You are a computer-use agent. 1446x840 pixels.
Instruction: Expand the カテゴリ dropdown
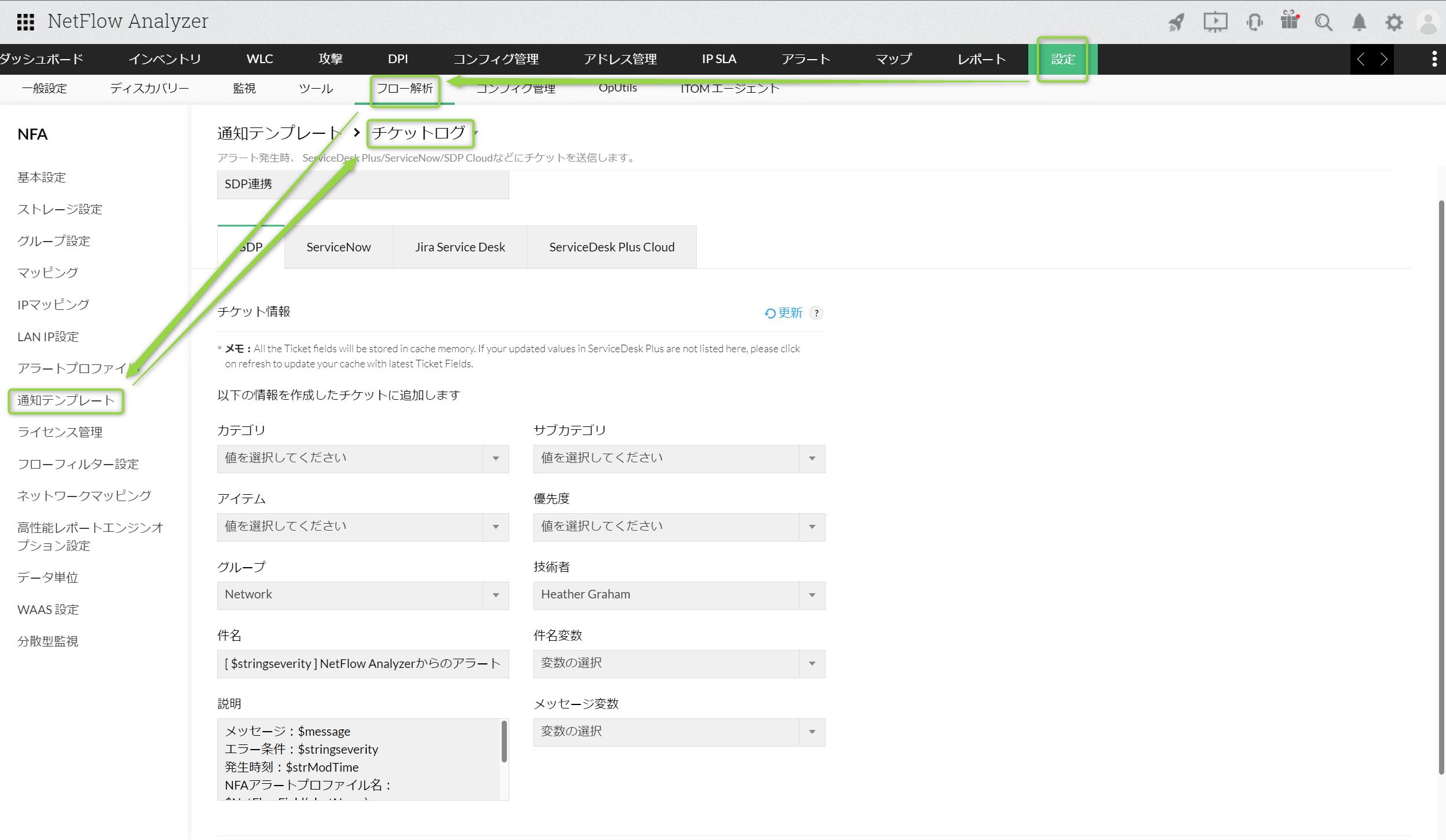click(x=363, y=458)
